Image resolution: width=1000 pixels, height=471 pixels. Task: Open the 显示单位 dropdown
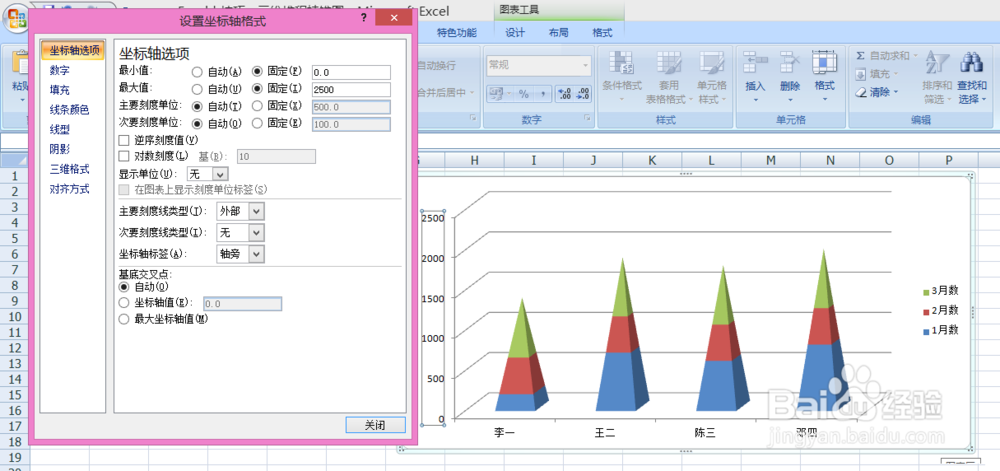[x=220, y=173]
